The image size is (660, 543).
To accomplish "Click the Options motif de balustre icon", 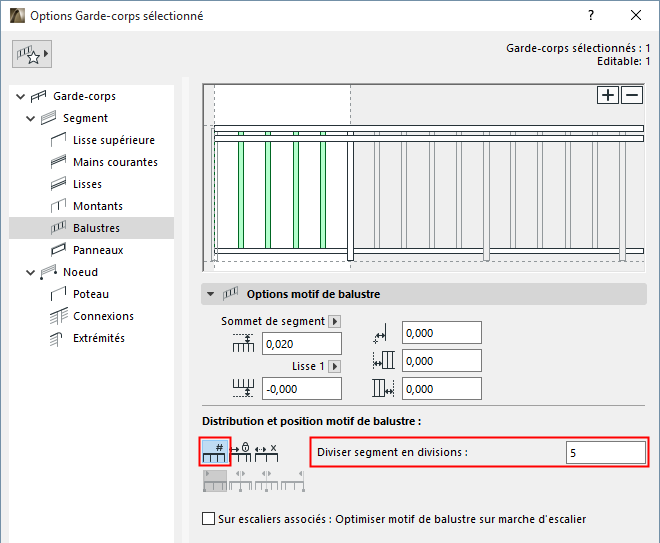I will coord(230,293).
